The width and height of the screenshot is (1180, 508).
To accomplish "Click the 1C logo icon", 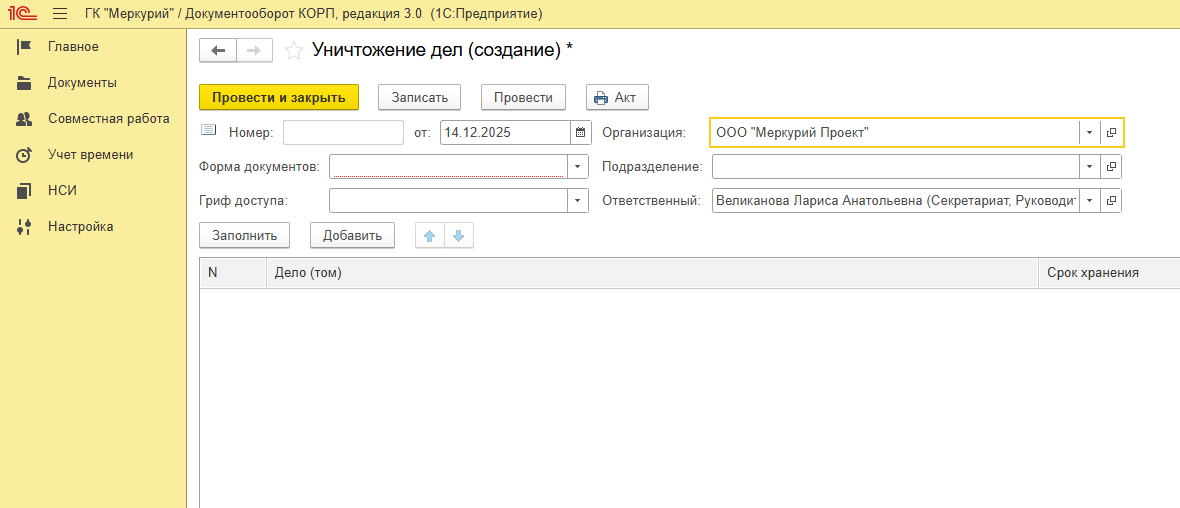I will click(23, 14).
